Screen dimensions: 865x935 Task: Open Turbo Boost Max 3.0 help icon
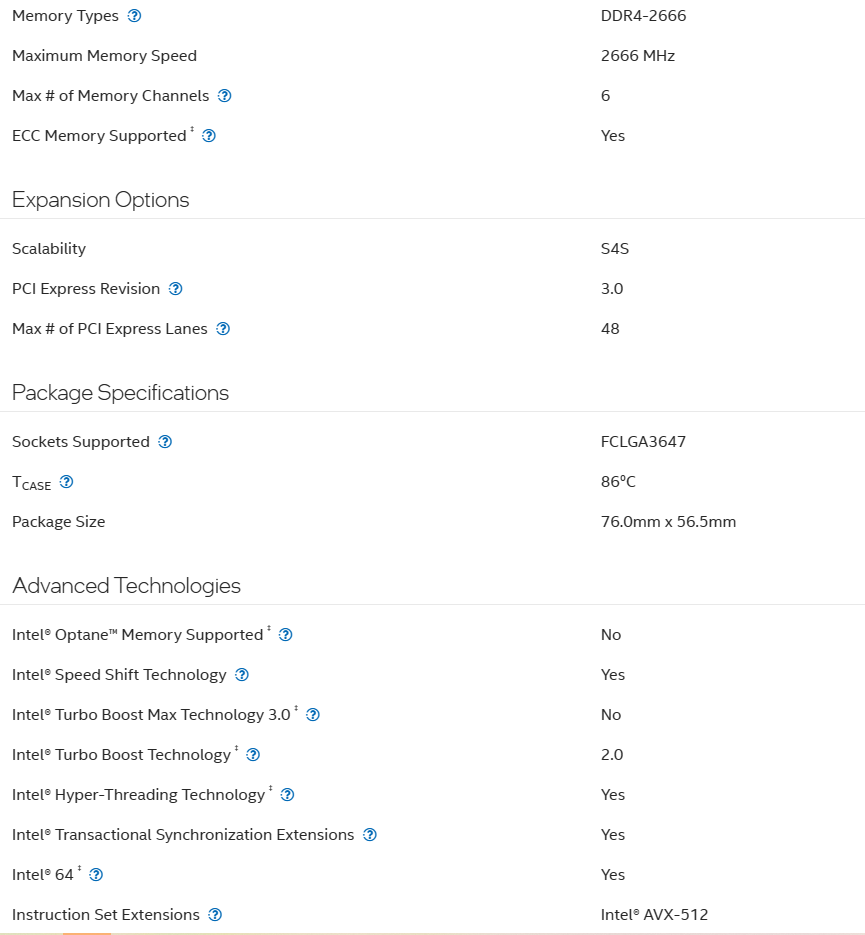313,715
